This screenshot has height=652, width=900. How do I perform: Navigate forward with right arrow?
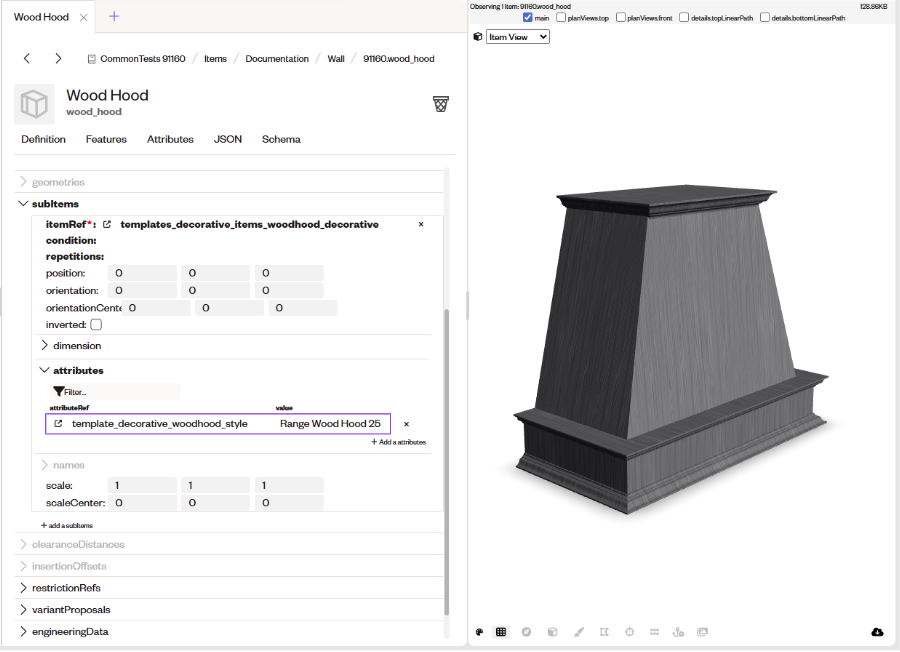pyautogui.click(x=58, y=59)
